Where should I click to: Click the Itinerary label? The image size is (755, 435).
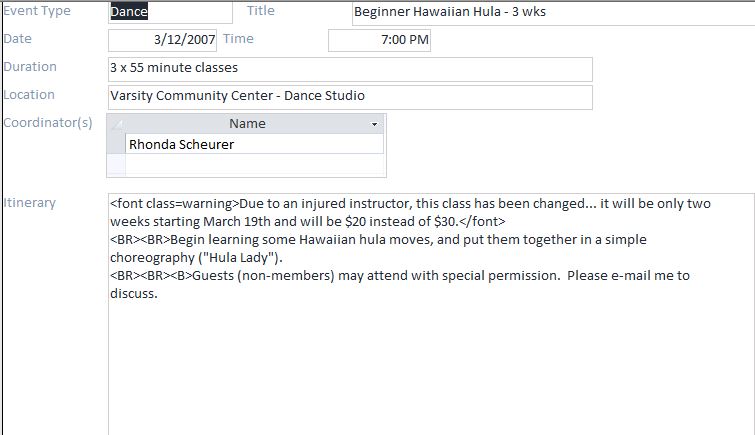pyautogui.click(x=29, y=203)
